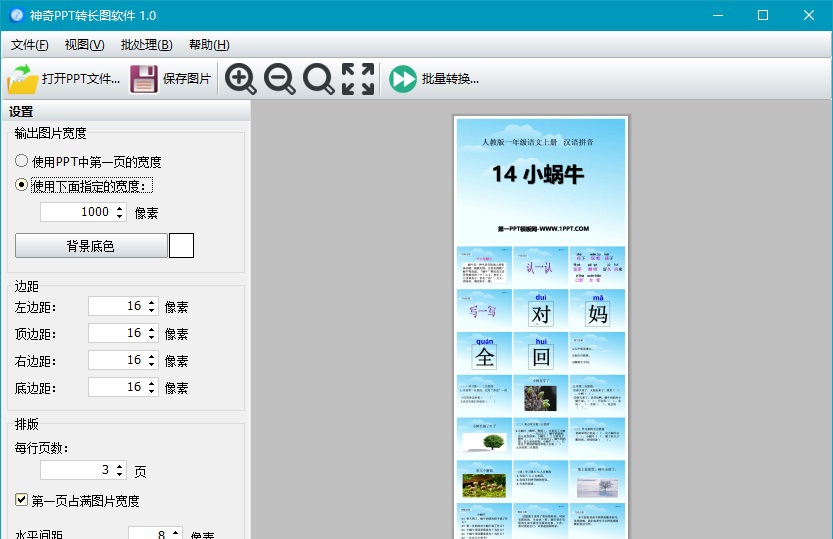Screen dimensions: 833x539
Task: Decrease pages per row with down arrow
Action: point(120,474)
